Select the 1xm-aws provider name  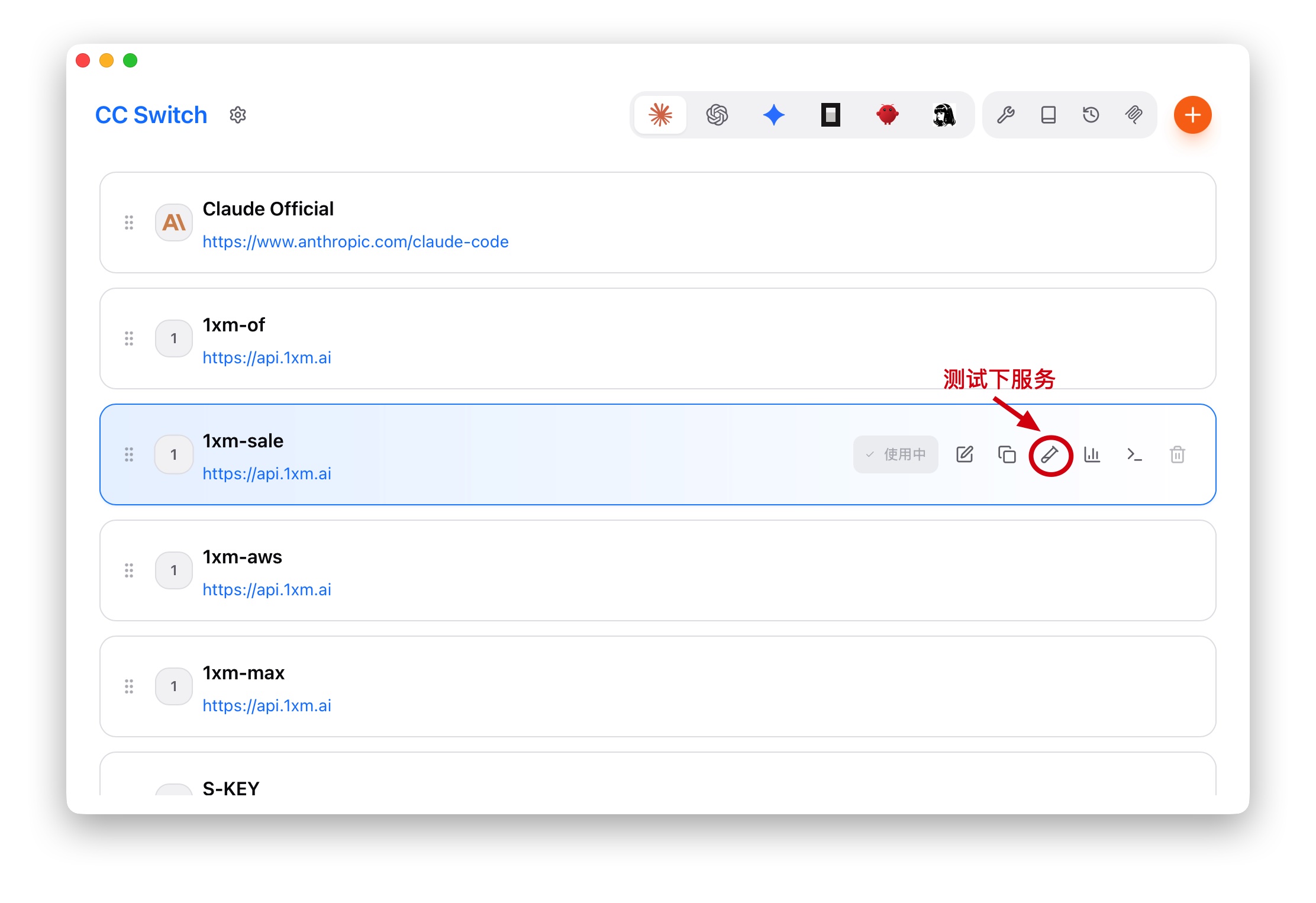242,557
